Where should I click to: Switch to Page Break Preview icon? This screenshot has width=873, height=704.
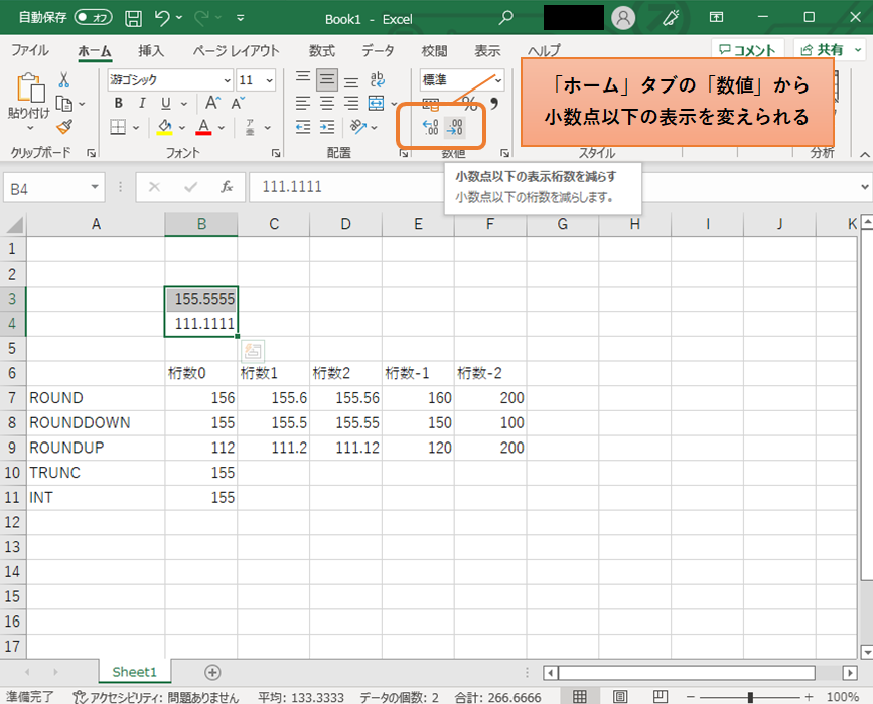tap(660, 697)
